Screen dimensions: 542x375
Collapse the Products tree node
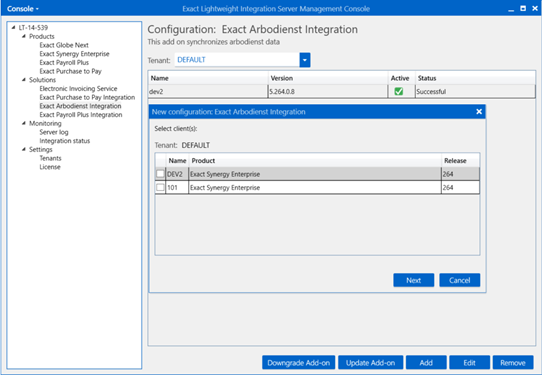tap(24, 36)
